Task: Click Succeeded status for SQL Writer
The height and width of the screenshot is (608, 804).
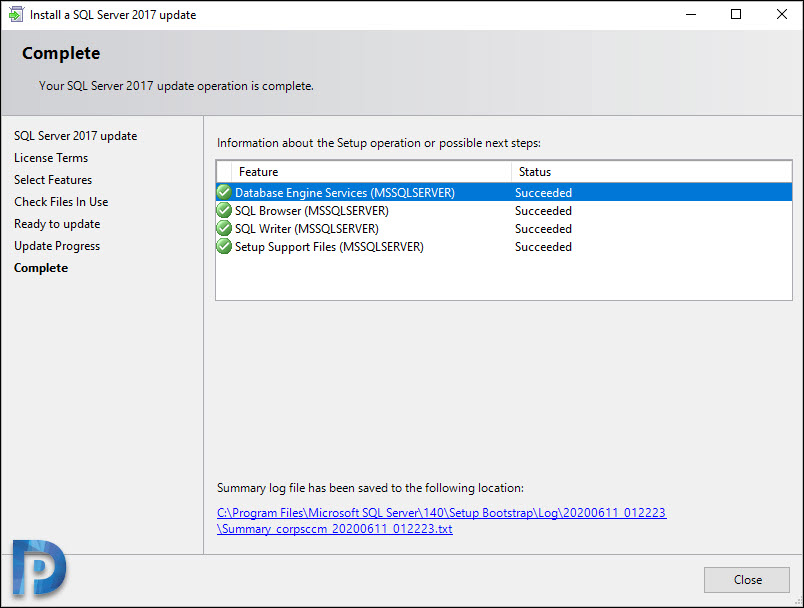Action: [543, 229]
